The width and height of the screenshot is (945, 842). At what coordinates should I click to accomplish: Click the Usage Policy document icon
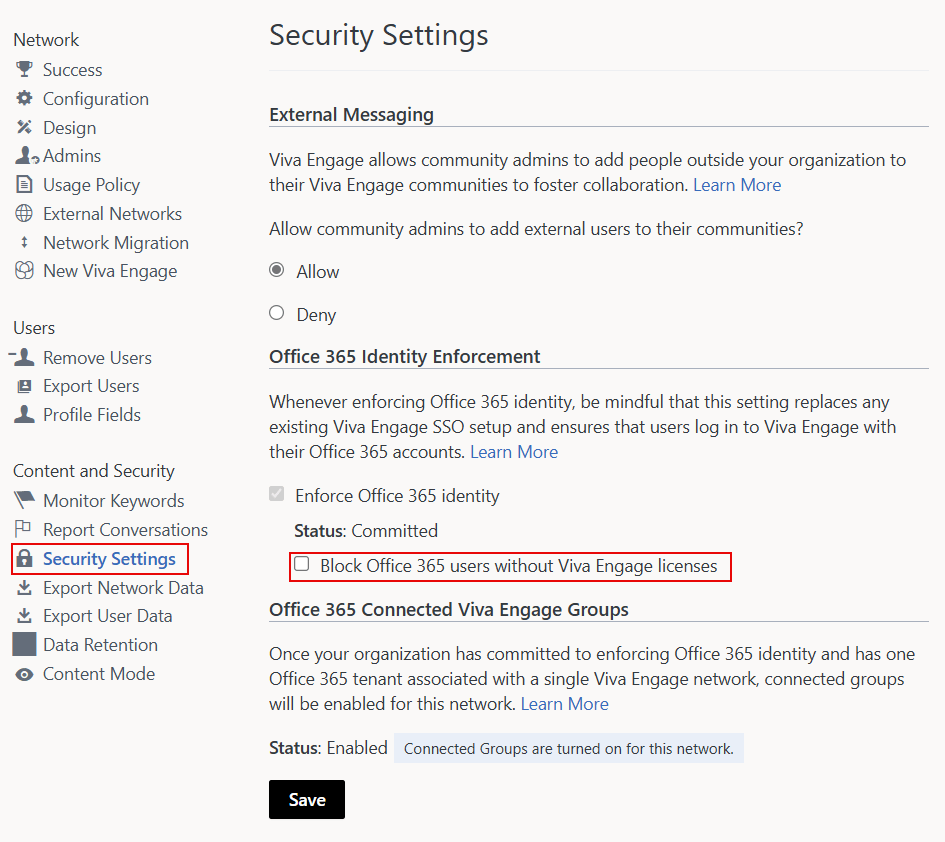click(26, 184)
